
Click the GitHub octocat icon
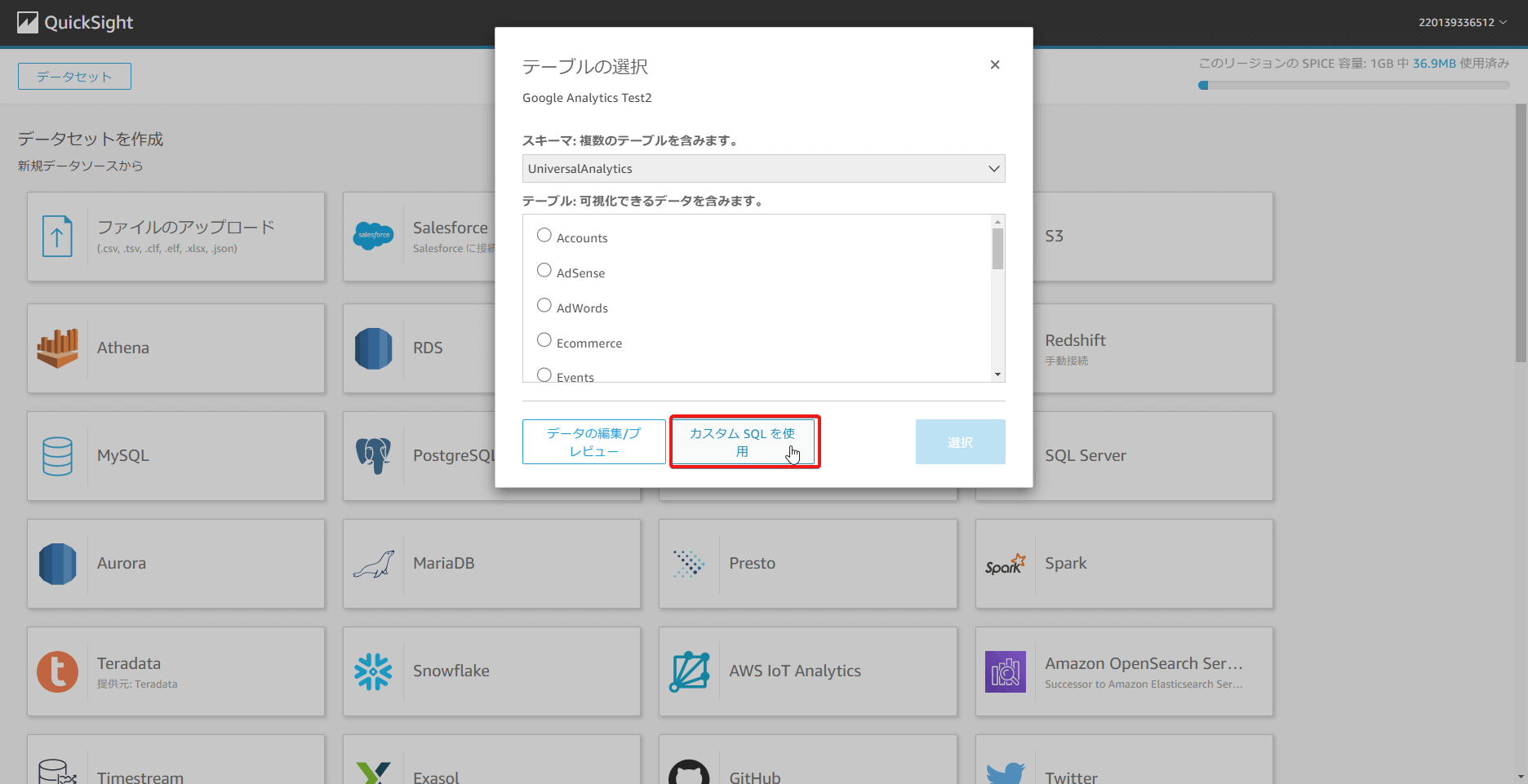(689, 773)
